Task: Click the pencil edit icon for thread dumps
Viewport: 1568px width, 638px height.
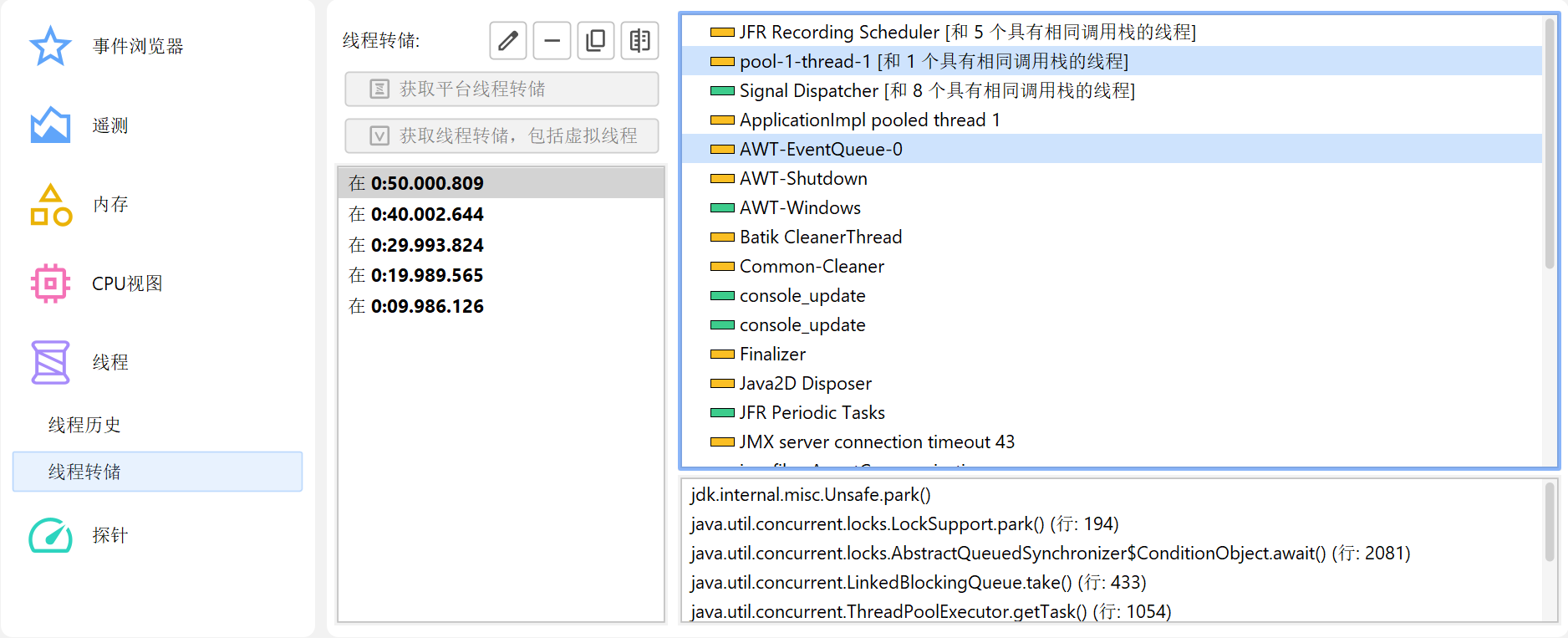Action: (508, 40)
